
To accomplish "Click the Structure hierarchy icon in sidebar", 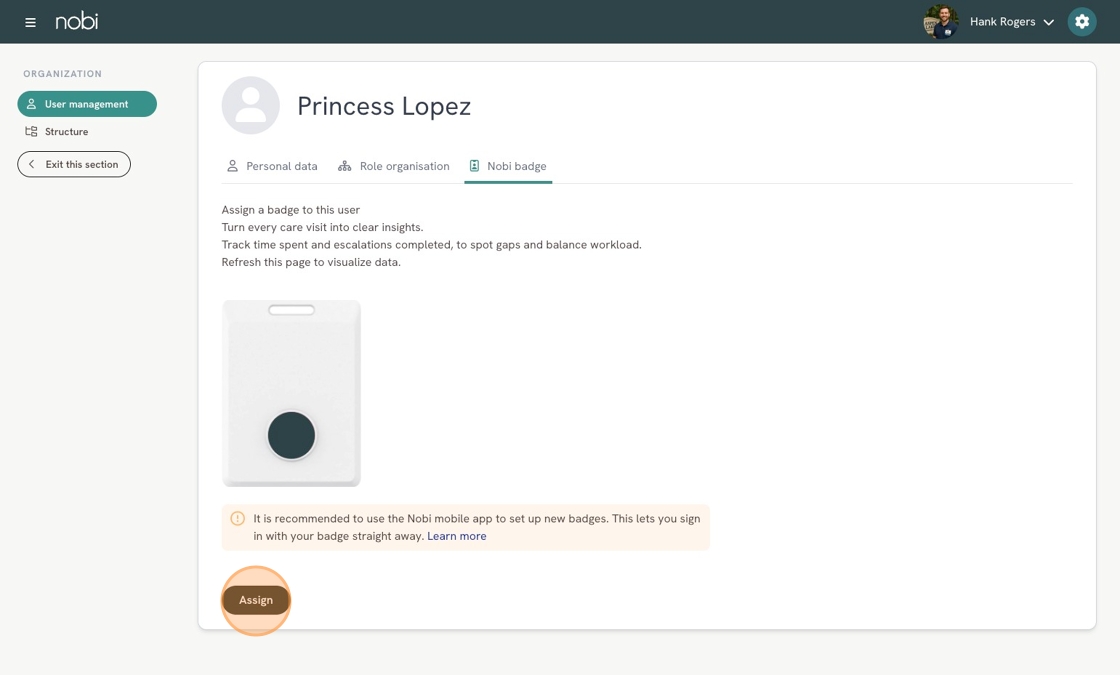I will click(x=31, y=131).
